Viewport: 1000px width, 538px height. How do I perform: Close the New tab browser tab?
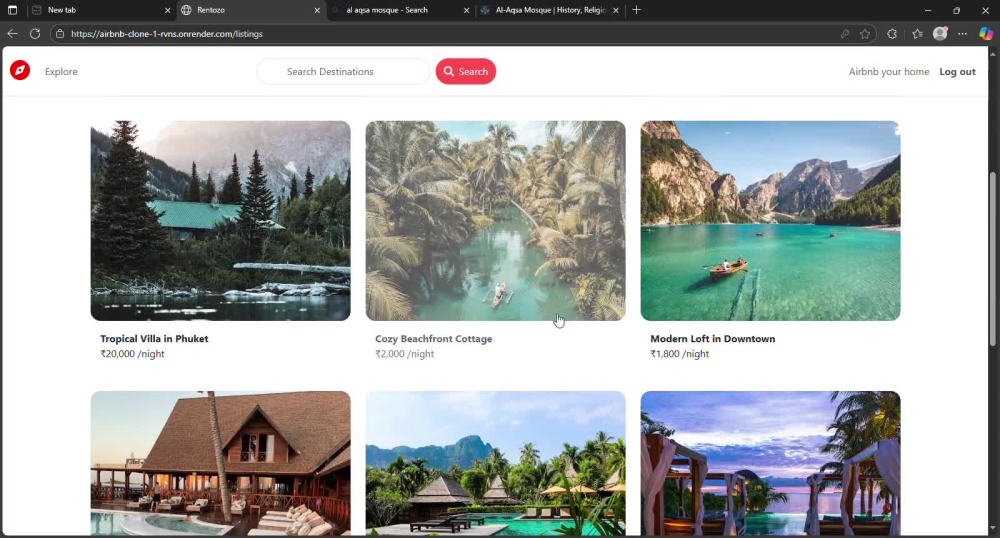168,10
